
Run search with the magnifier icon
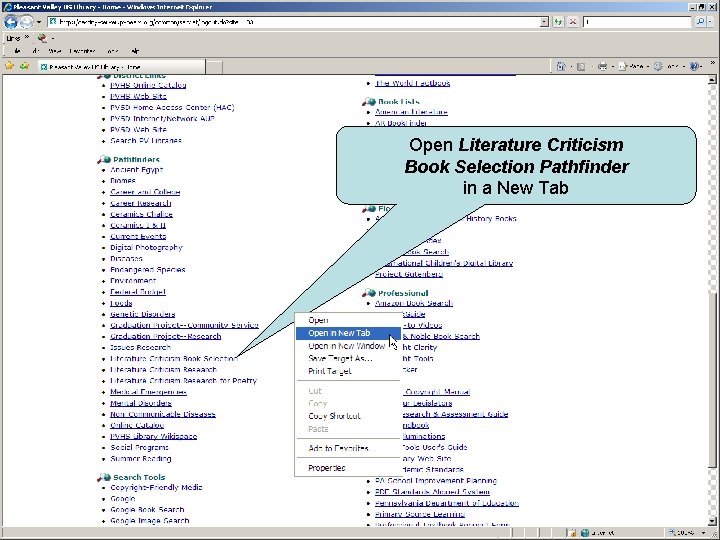click(x=700, y=22)
